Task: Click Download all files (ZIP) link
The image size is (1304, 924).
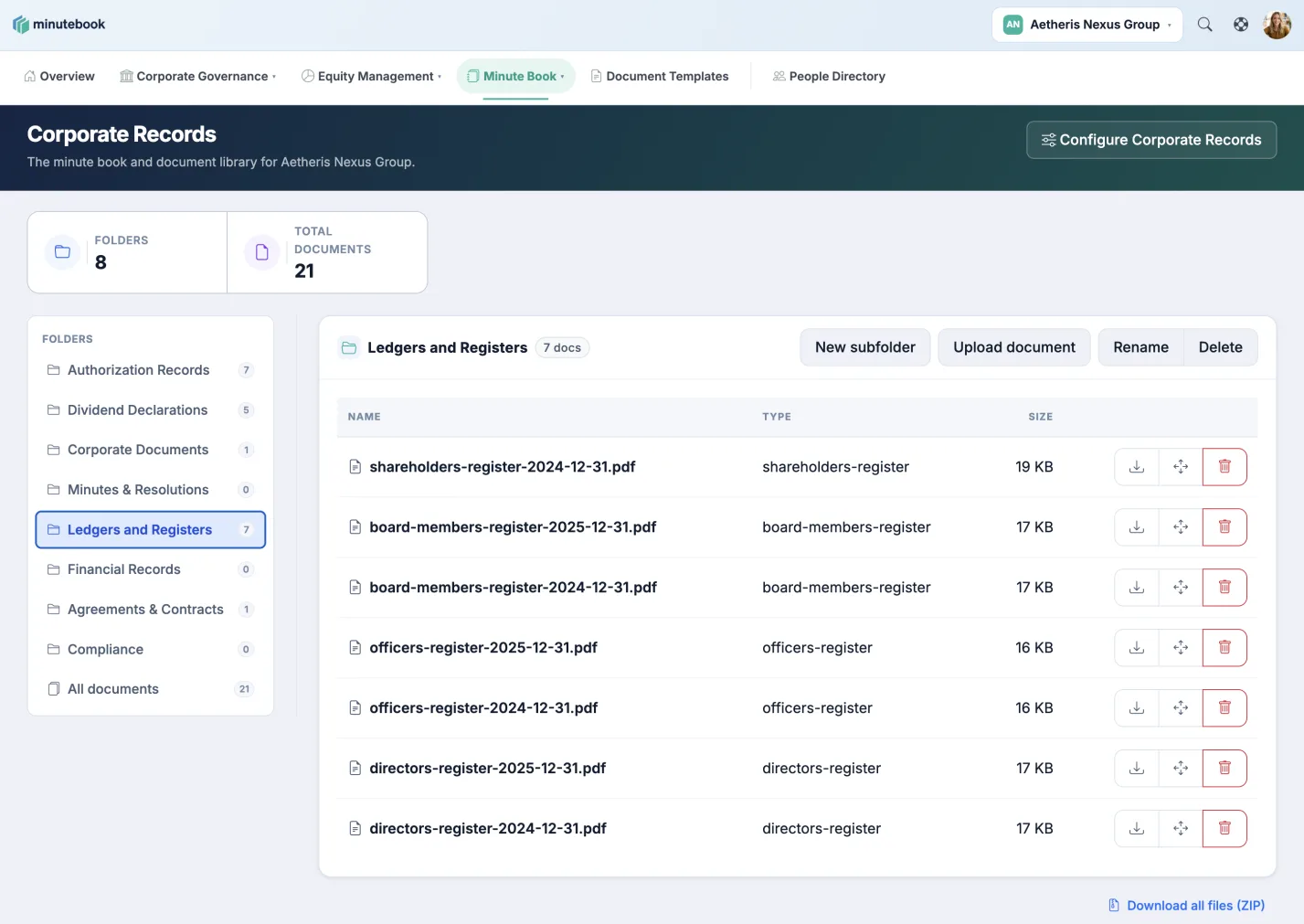Action: click(x=1187, y=906)
